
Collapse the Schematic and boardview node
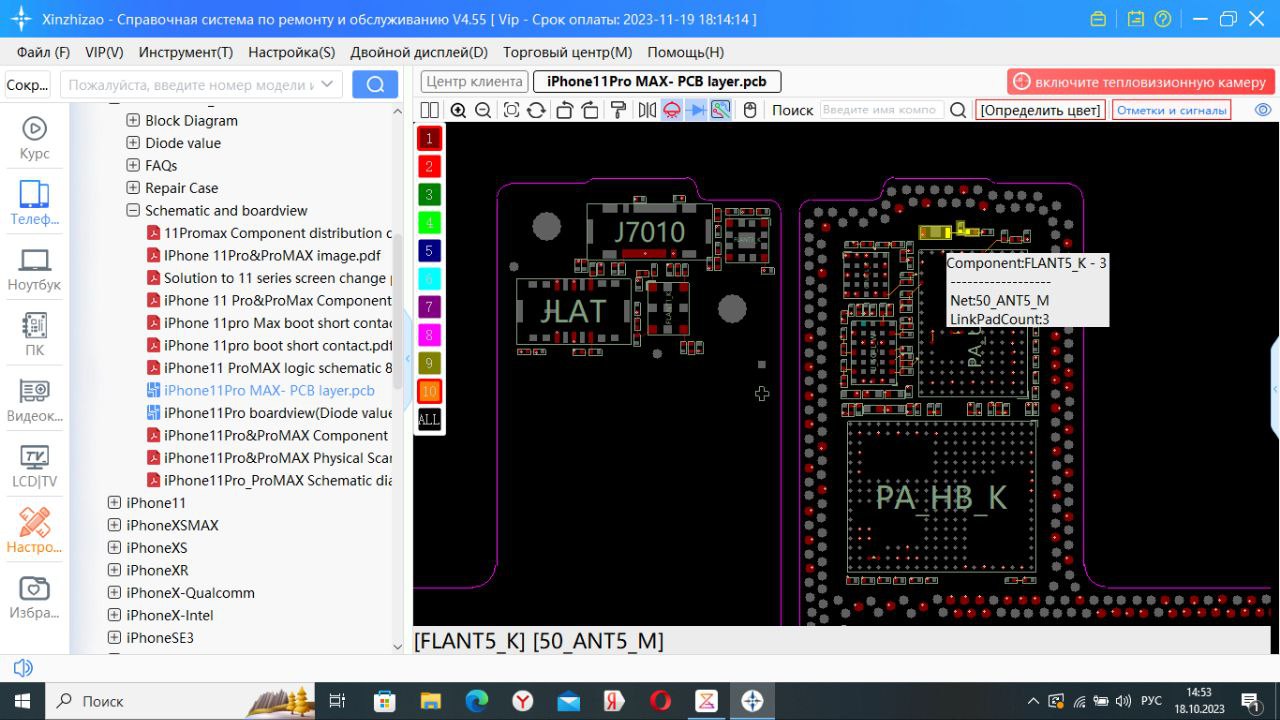point(133,210)
